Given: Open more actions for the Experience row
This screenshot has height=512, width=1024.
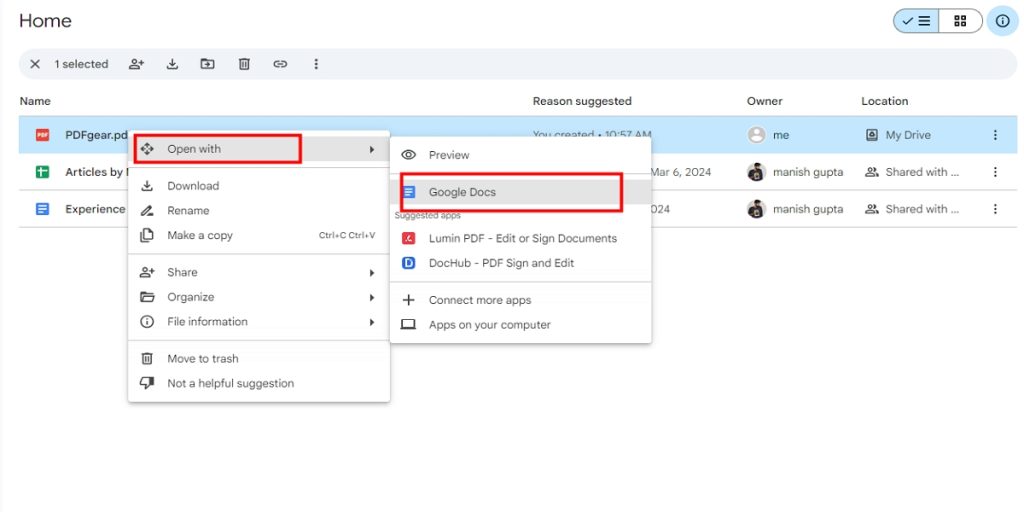Looking at the screenshot, I should click(x=995, y=210).
